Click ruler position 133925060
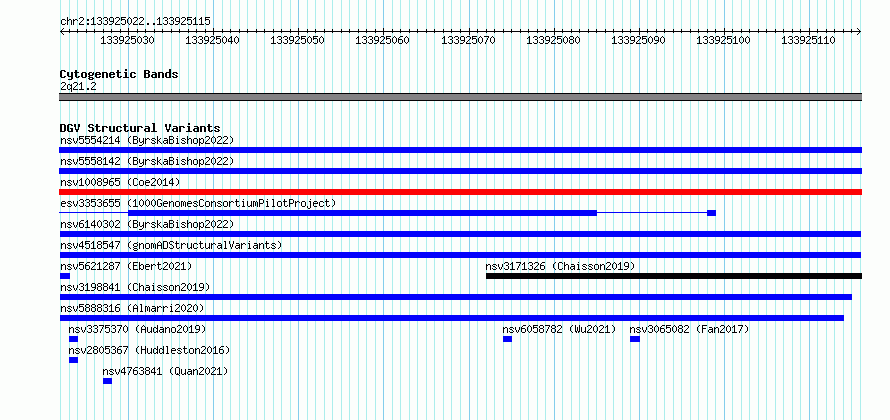Viewport: 890px width, 420px height. coord(382,40)
